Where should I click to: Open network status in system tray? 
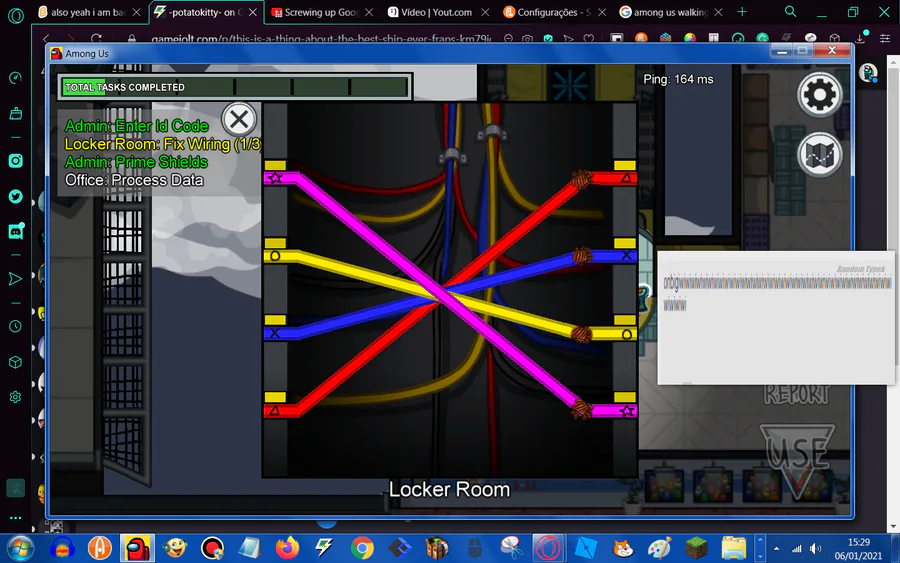[797, 549]
